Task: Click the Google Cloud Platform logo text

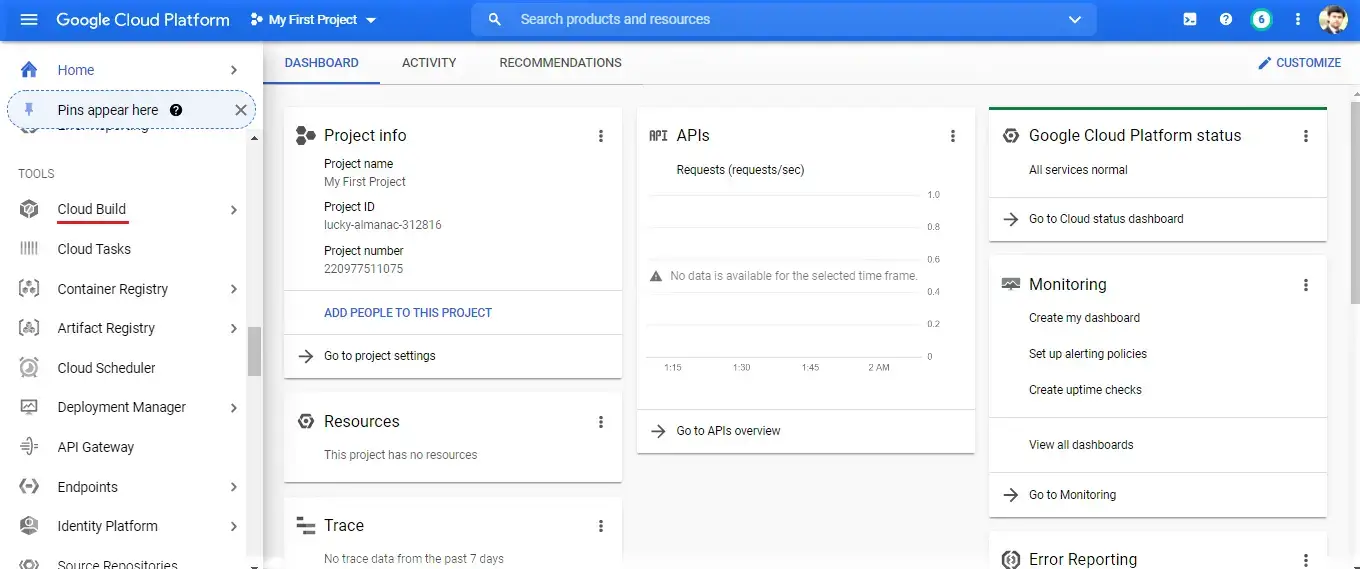Action: (x=143, y=20)
